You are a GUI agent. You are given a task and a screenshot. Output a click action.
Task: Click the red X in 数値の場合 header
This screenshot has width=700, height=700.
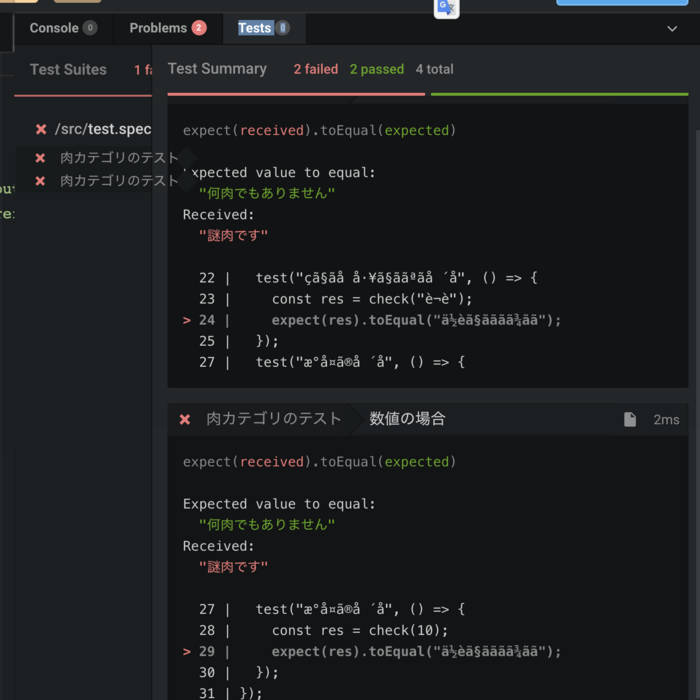(185, 419)
